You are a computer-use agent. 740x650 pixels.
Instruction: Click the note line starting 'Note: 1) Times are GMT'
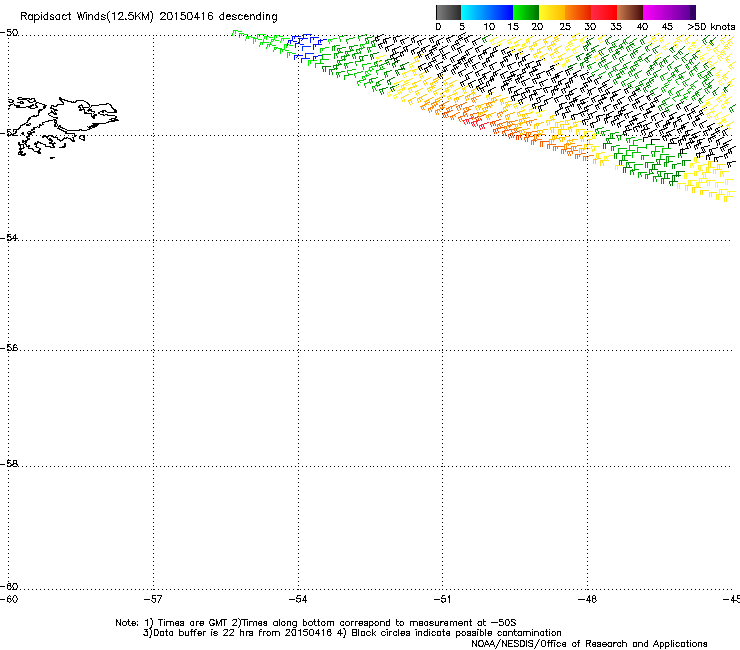pos(316,623)
